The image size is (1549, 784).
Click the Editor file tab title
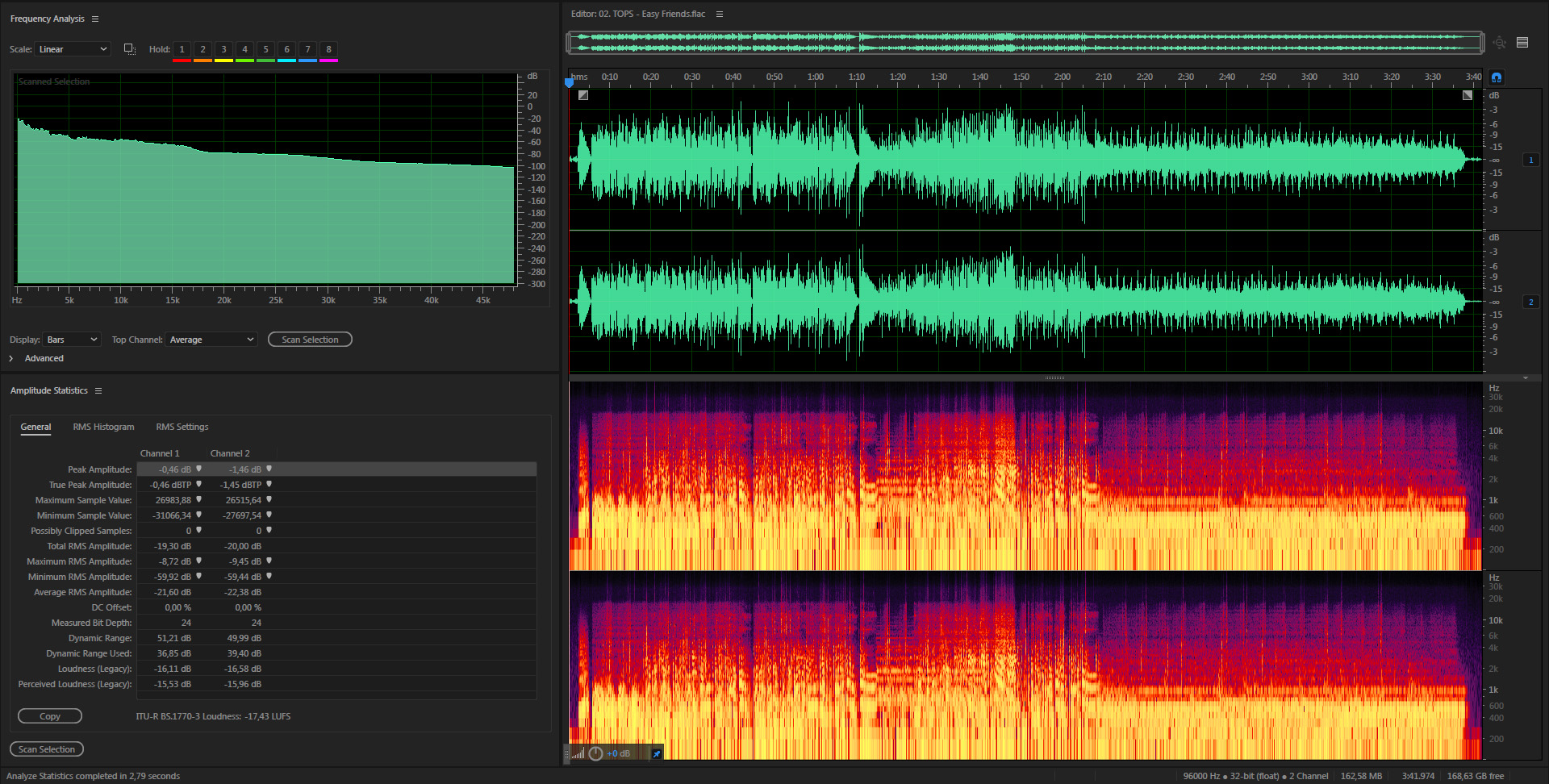point(638,14)
